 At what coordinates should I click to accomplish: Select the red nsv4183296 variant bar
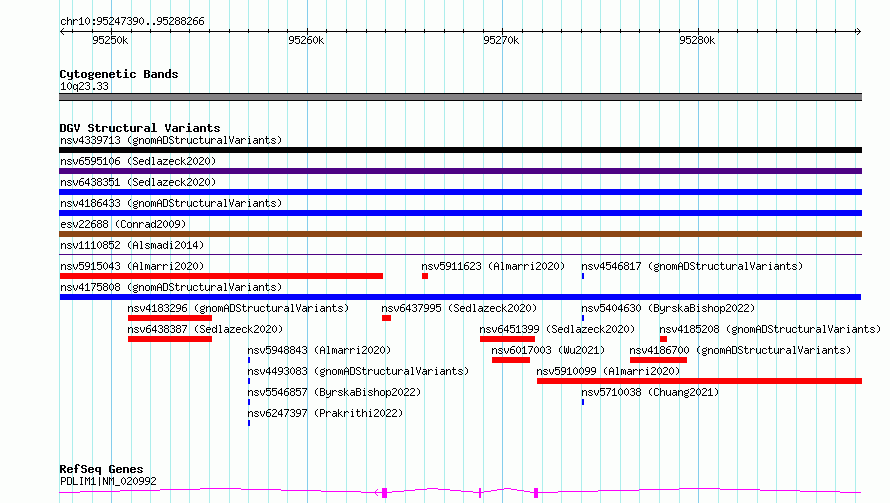point(170,318)
